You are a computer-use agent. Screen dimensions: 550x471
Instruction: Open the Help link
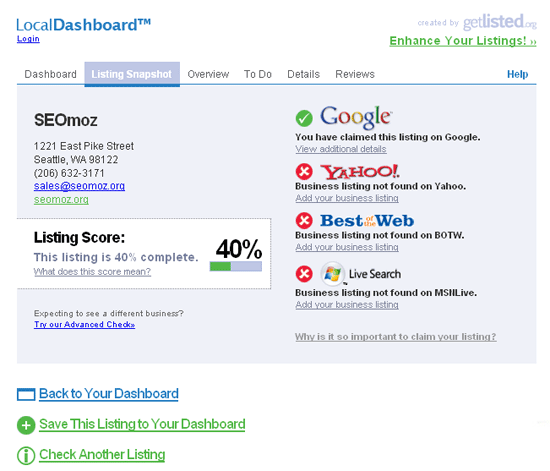pyautogui.click(x=517, y=74)
